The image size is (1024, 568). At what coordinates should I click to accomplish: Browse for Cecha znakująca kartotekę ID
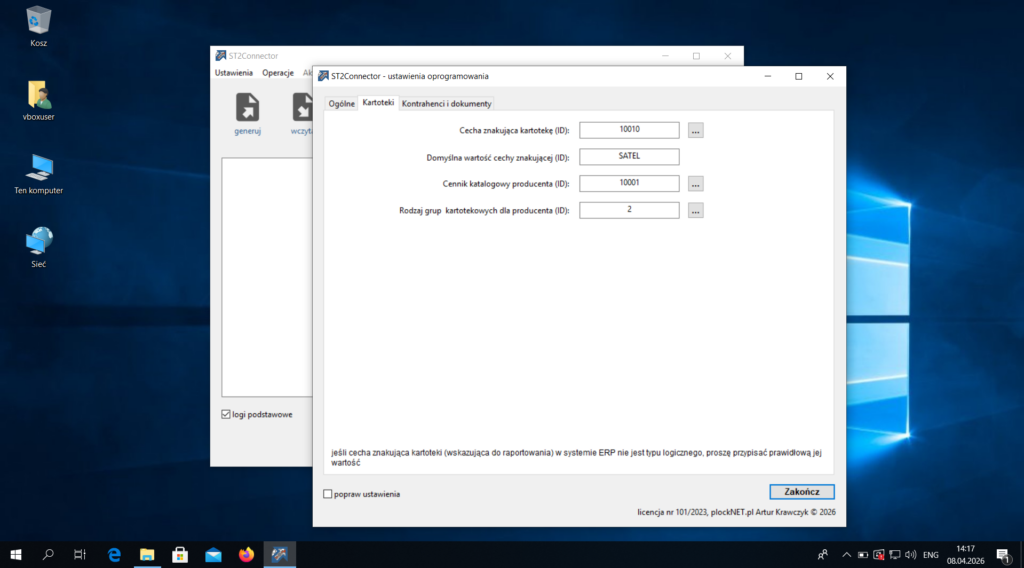point(696,130)
